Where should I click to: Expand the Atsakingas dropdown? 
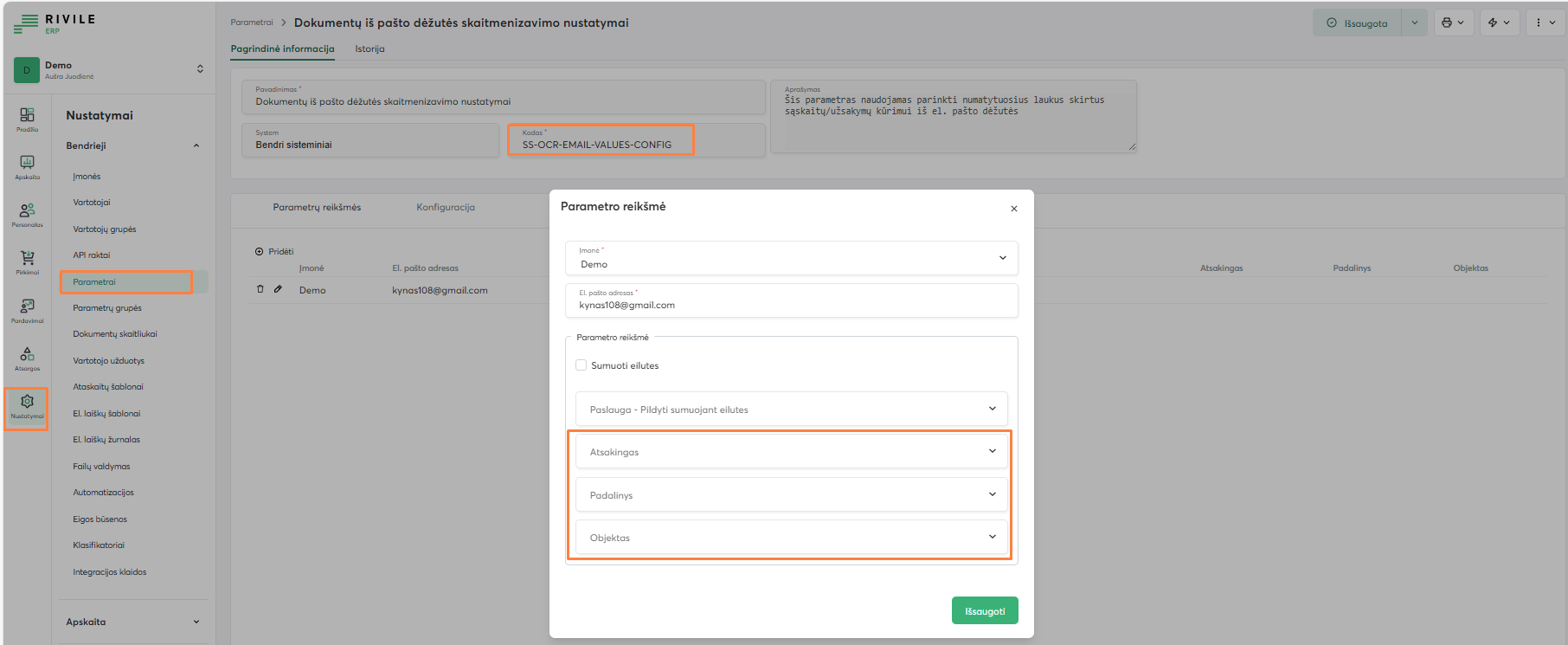(x=790, y=452)
